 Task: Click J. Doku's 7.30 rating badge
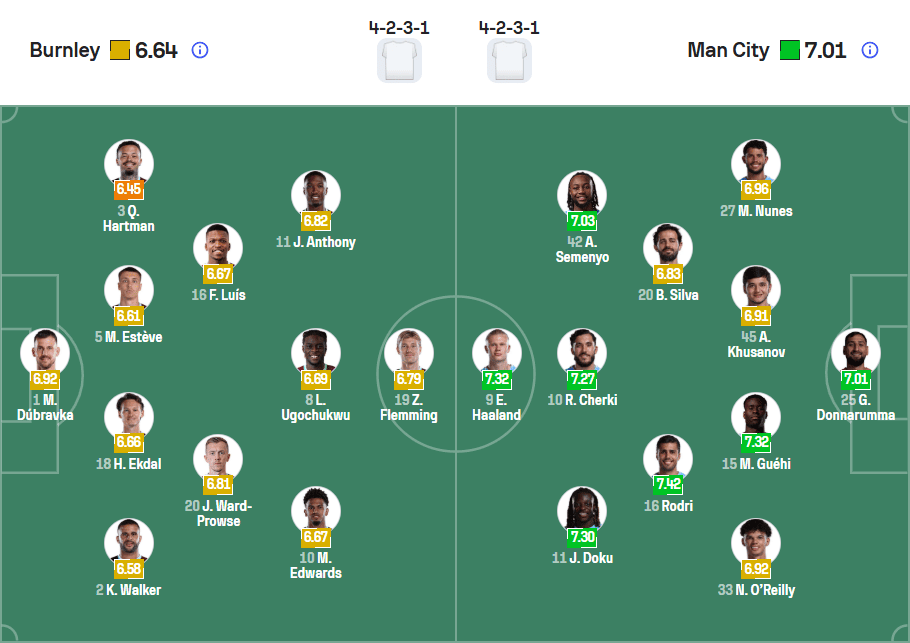click(x=582, y=537)
